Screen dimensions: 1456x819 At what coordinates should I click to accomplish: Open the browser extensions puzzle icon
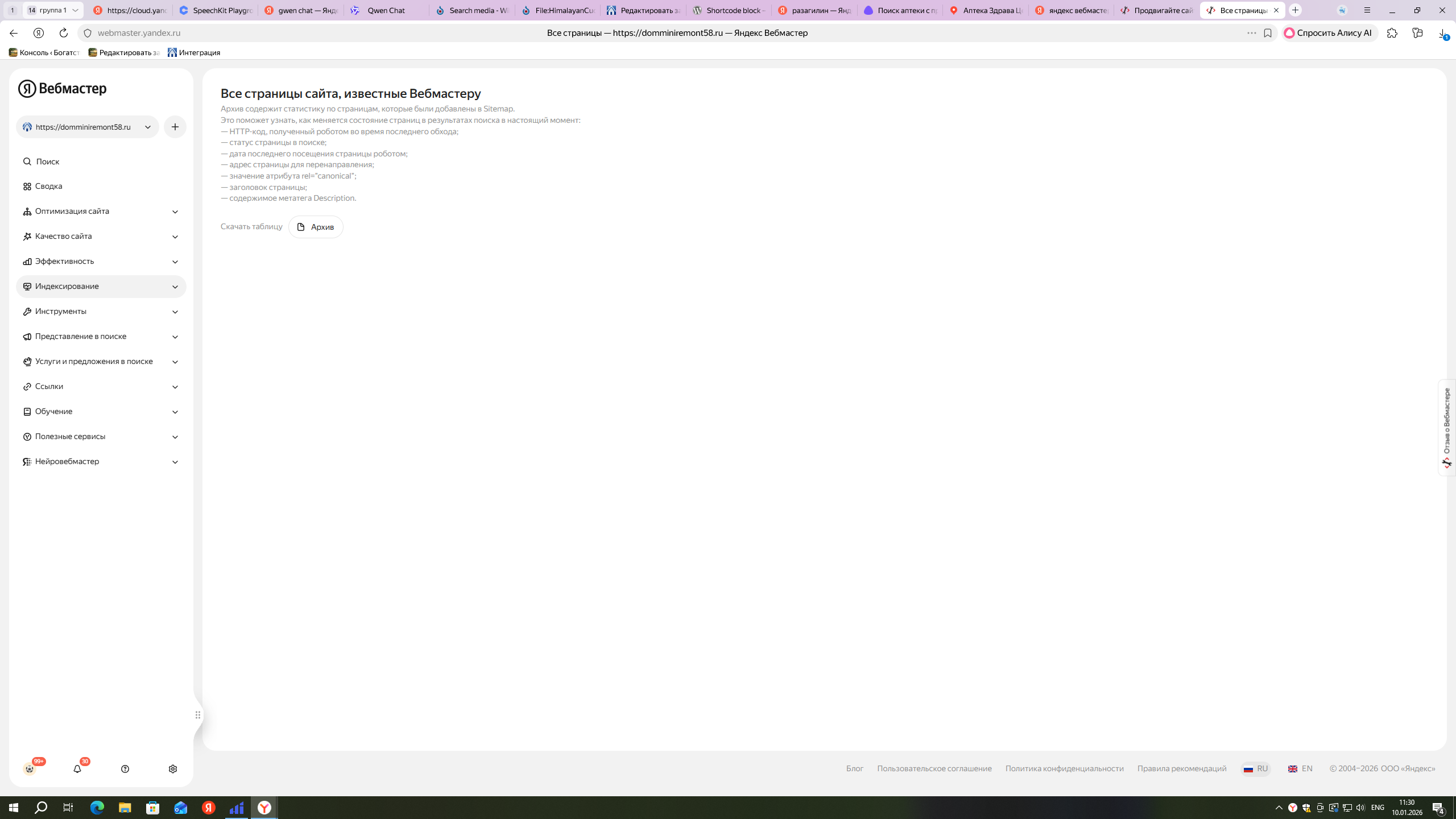point(1392,33)
